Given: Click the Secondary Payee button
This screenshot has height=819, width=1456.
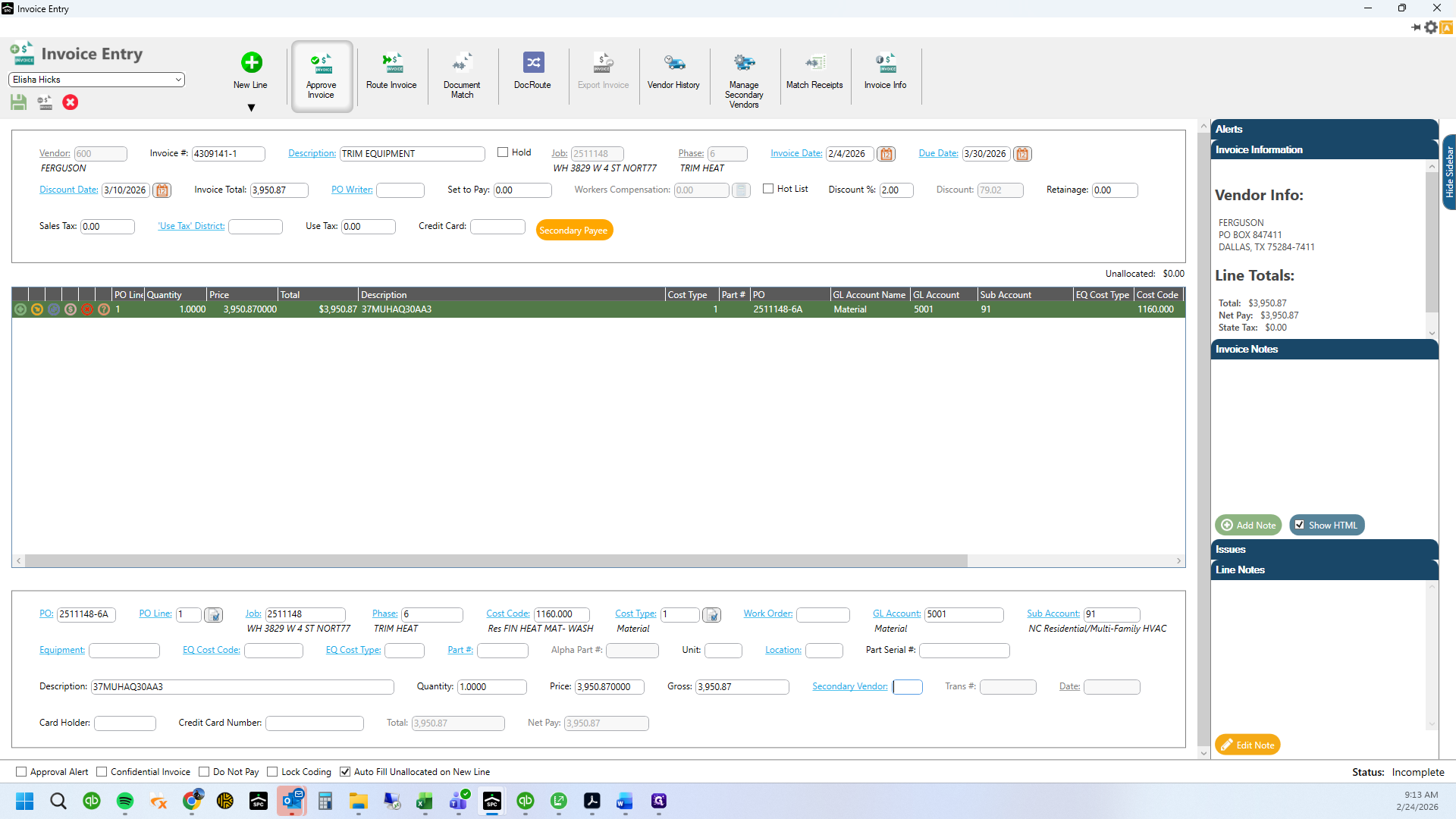Looking at the screenshot, I should pos(574,231).
